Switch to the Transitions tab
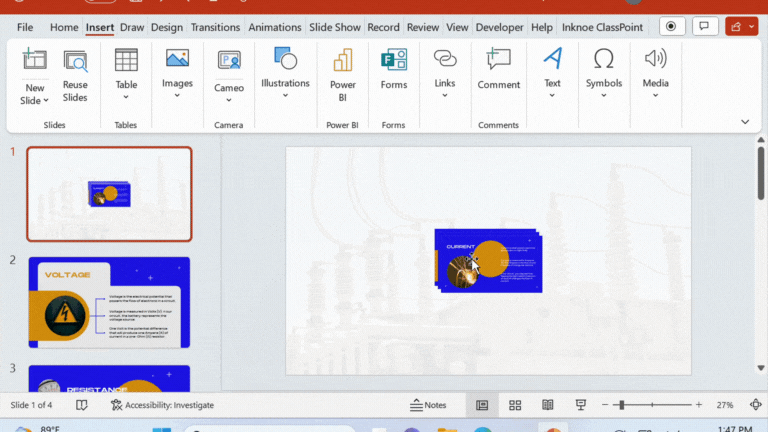This screenshot has width=768, height=432. (216, 27)
